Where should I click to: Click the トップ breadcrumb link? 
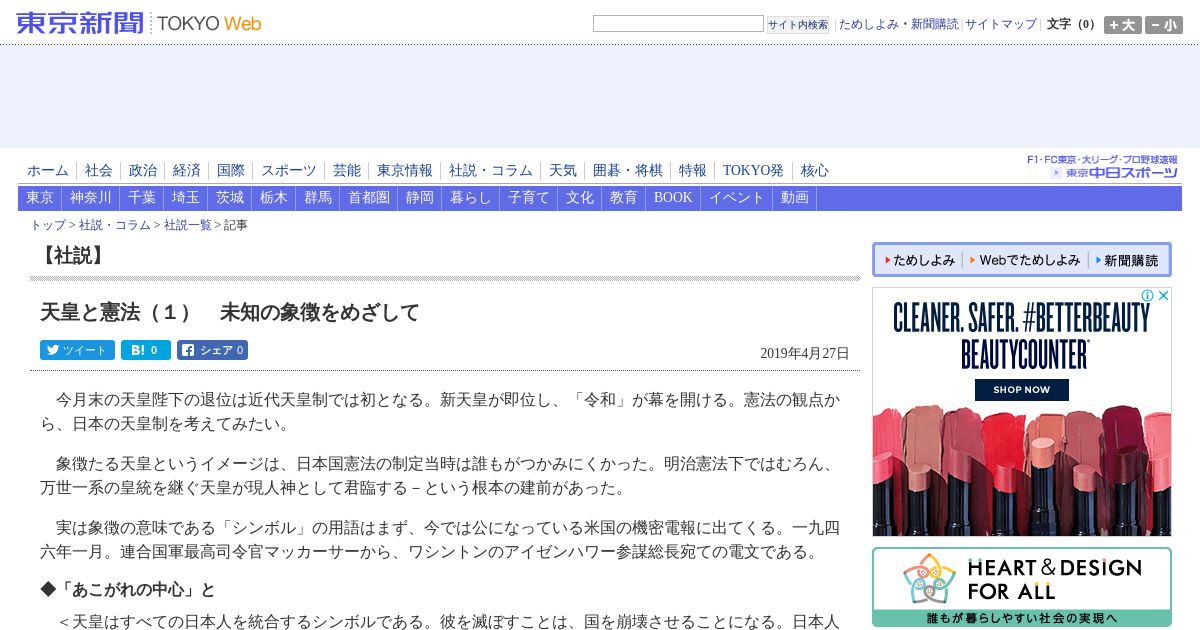coord(48,225)
